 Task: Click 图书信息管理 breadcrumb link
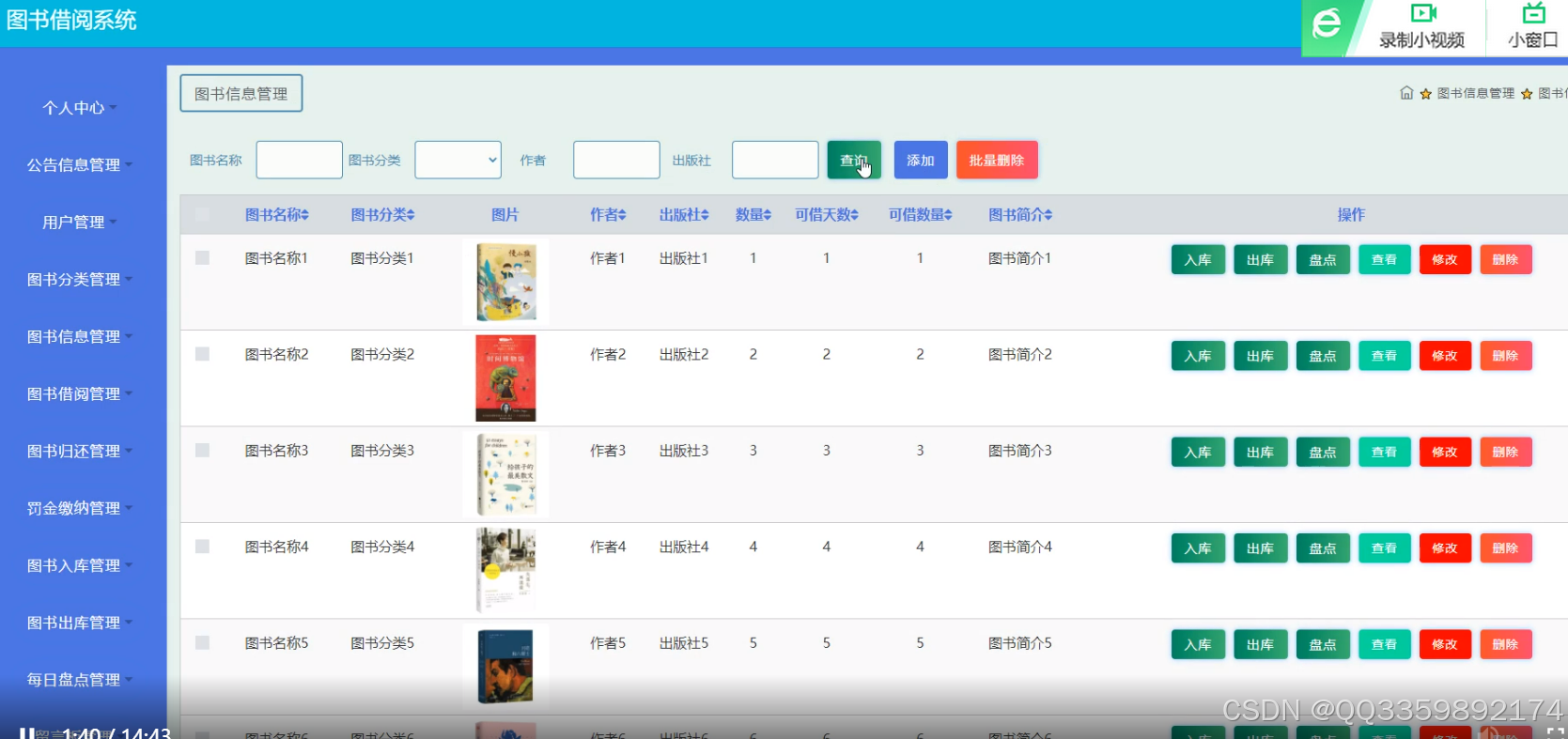pyautogui.click(x=1475, y=93)
